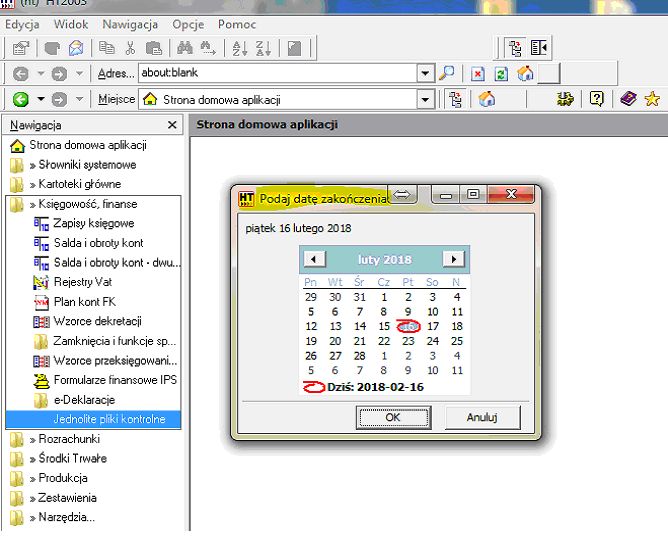Screen dimensions: 668x548
Task: Click the luty 2018 month title
Action: [384, 260]
